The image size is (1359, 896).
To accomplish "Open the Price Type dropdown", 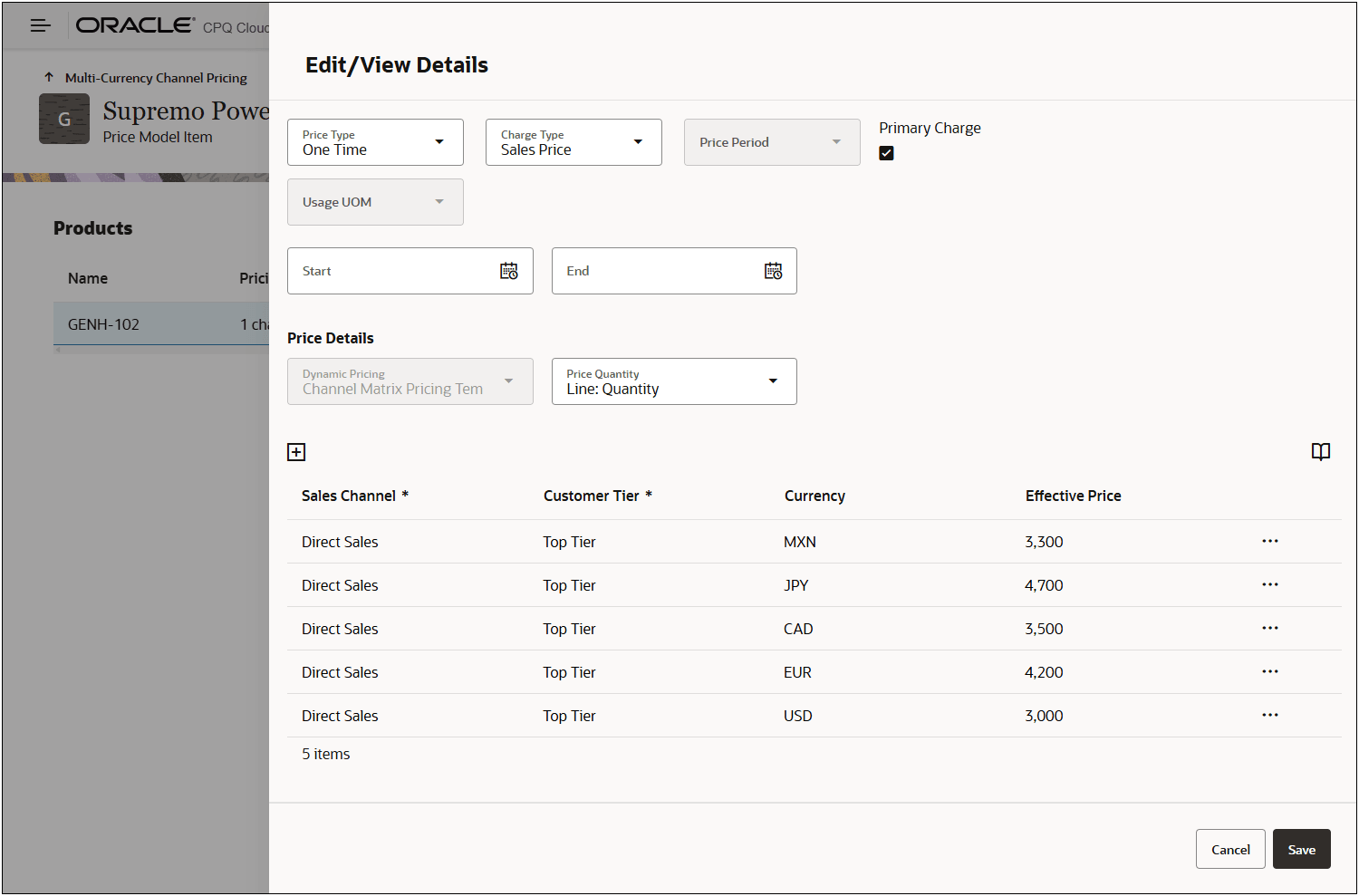I will [375, 142].
